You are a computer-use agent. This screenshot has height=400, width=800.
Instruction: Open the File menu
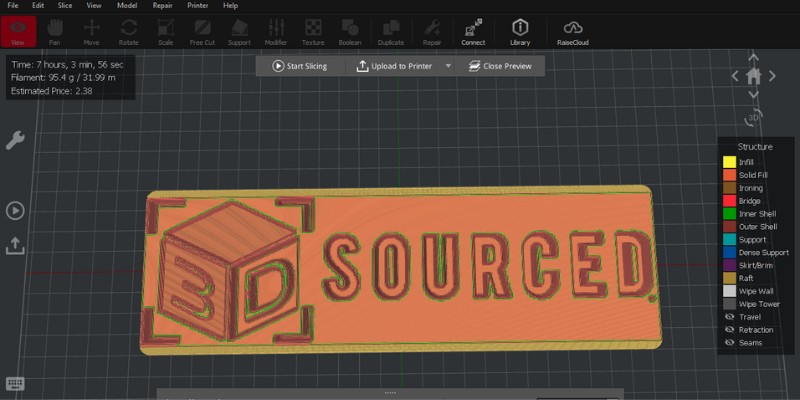click(x=13, y=6)
